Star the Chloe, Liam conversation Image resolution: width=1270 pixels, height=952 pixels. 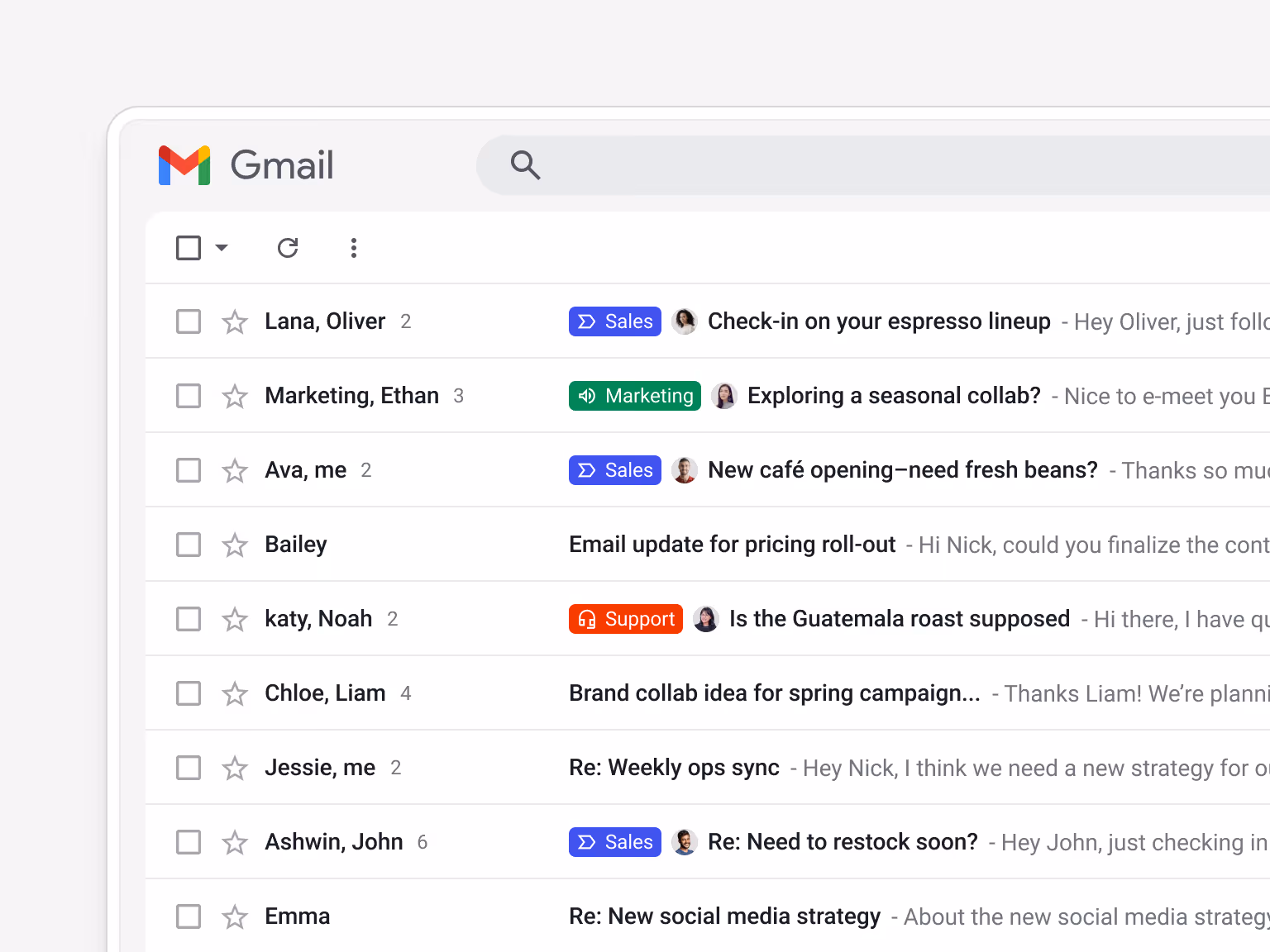[x=235, y=693]
